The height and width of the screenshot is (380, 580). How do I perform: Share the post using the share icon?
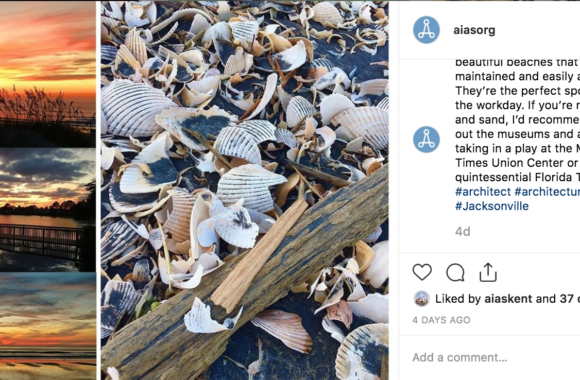coord(488,272)
